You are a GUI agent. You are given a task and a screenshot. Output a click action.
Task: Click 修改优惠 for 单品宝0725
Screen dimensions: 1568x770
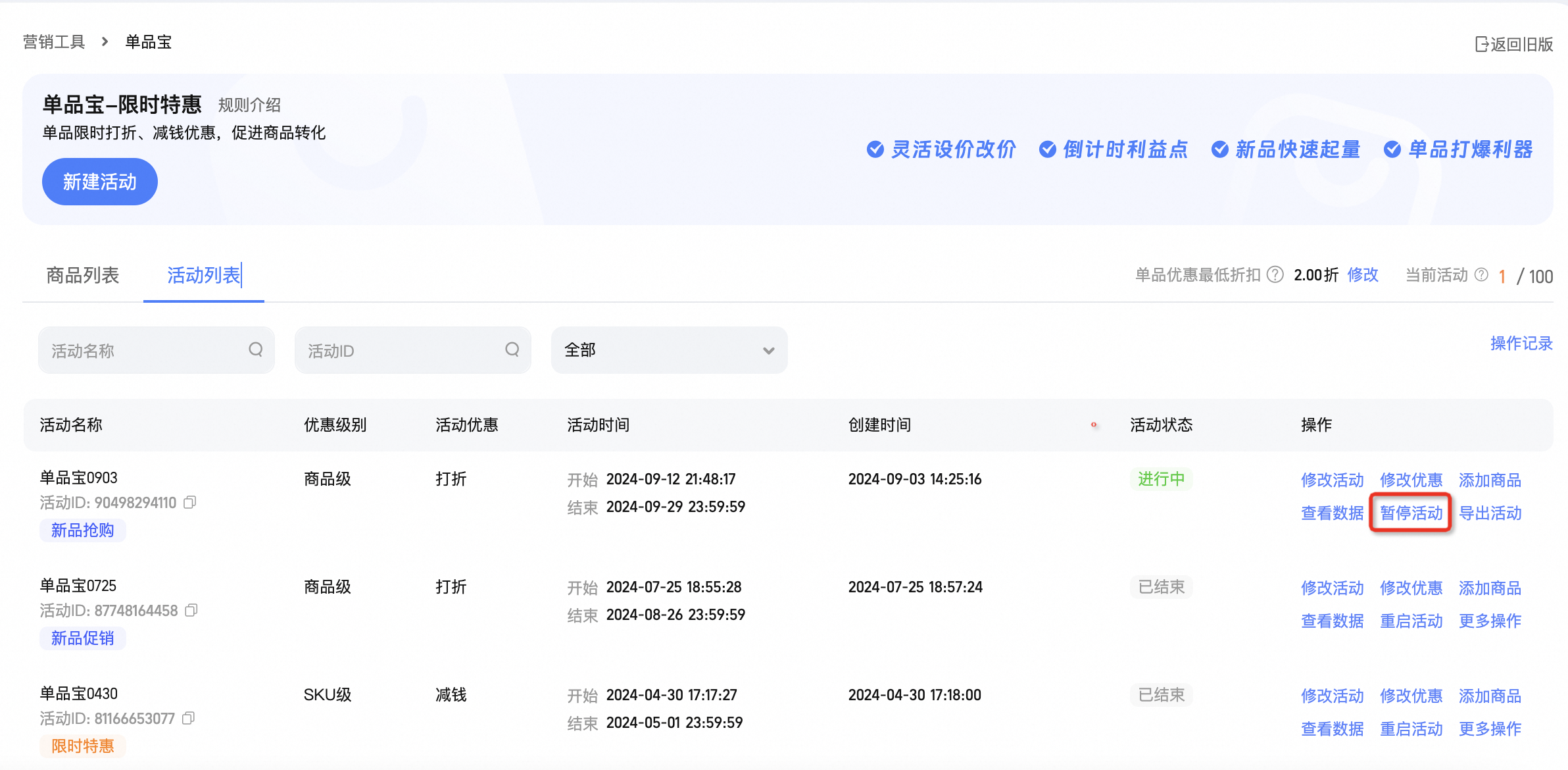1411,588
